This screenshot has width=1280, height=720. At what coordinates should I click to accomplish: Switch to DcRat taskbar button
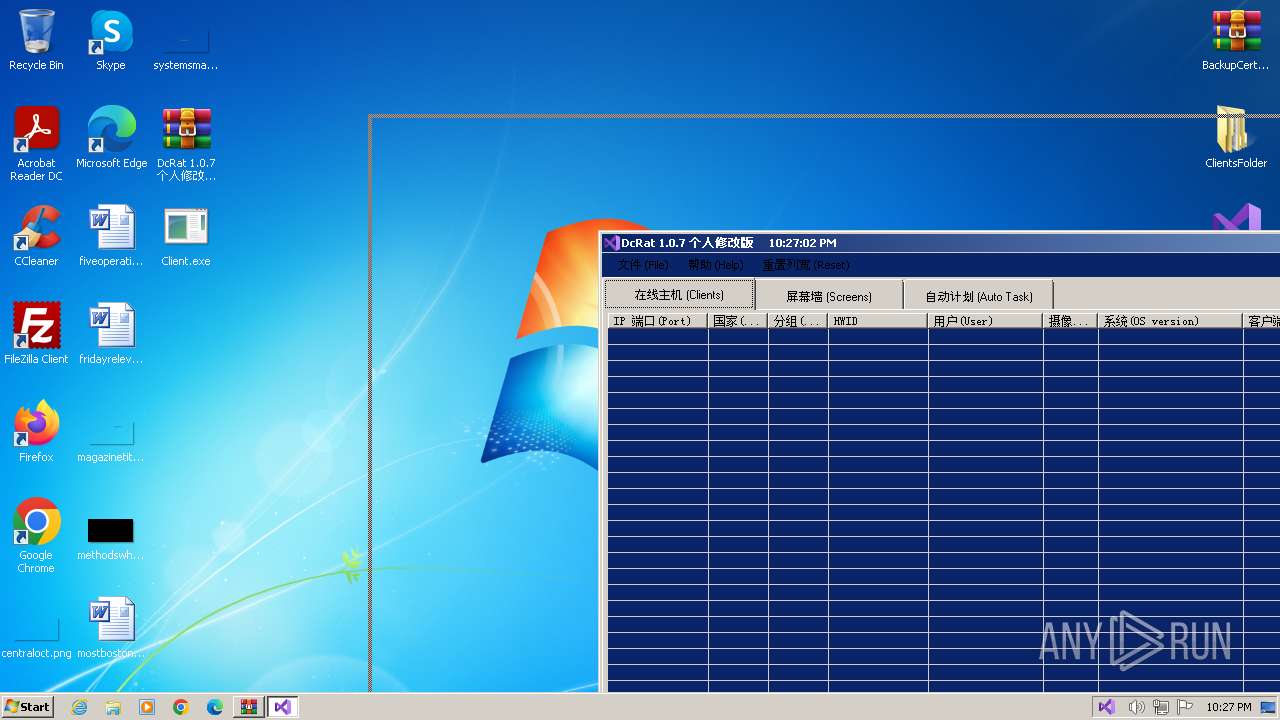pos(283,707)
